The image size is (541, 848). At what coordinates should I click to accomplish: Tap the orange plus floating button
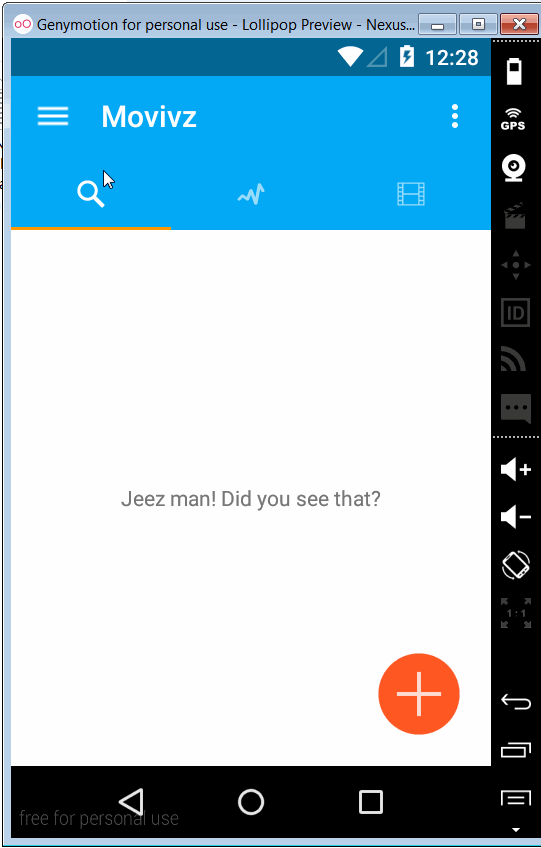[419, 694]
